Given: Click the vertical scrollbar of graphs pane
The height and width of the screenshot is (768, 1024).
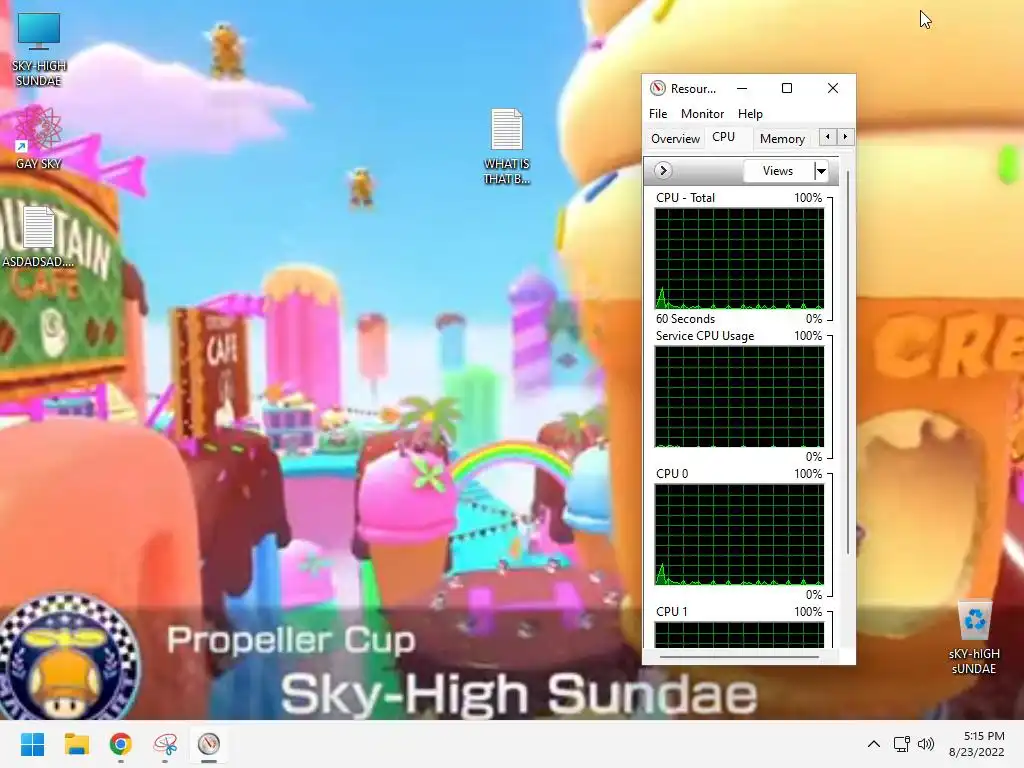Looking at the screenshot, I should pyautogui.click(x=848, y=362).
